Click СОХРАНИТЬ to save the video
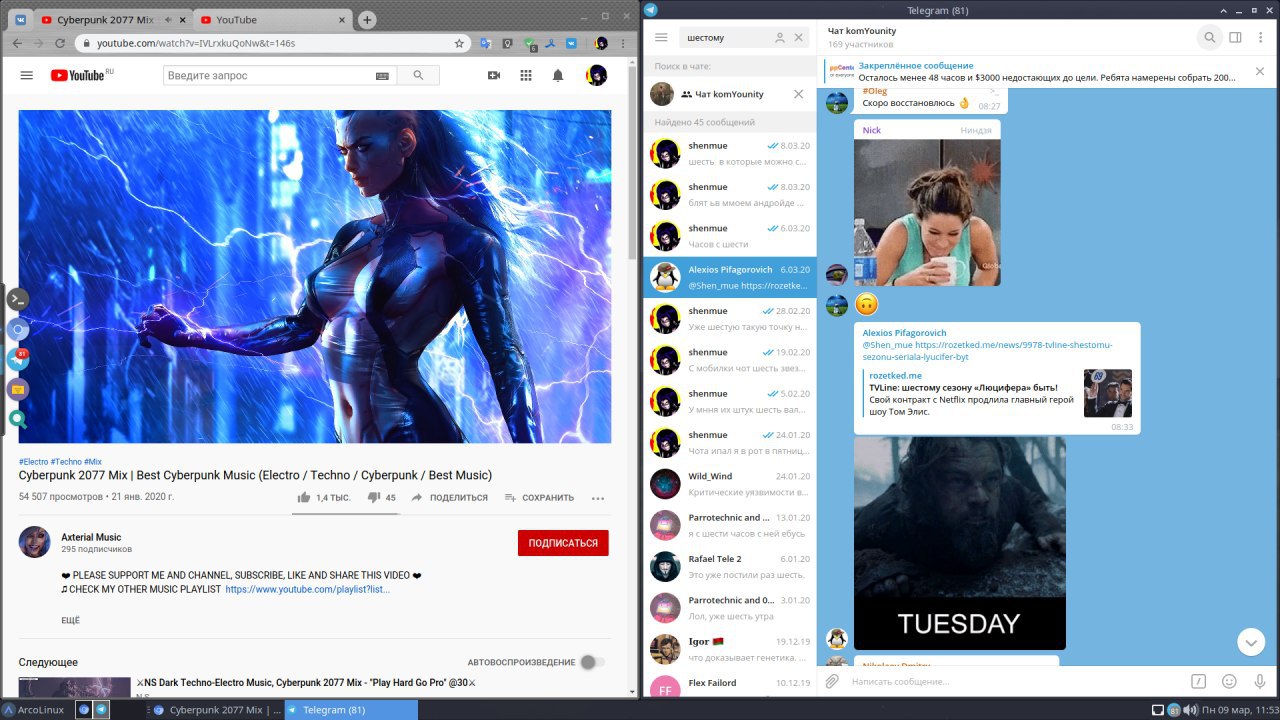This screenshot has width=1280, height=720. pyautogui.click(x=539, y=497)
